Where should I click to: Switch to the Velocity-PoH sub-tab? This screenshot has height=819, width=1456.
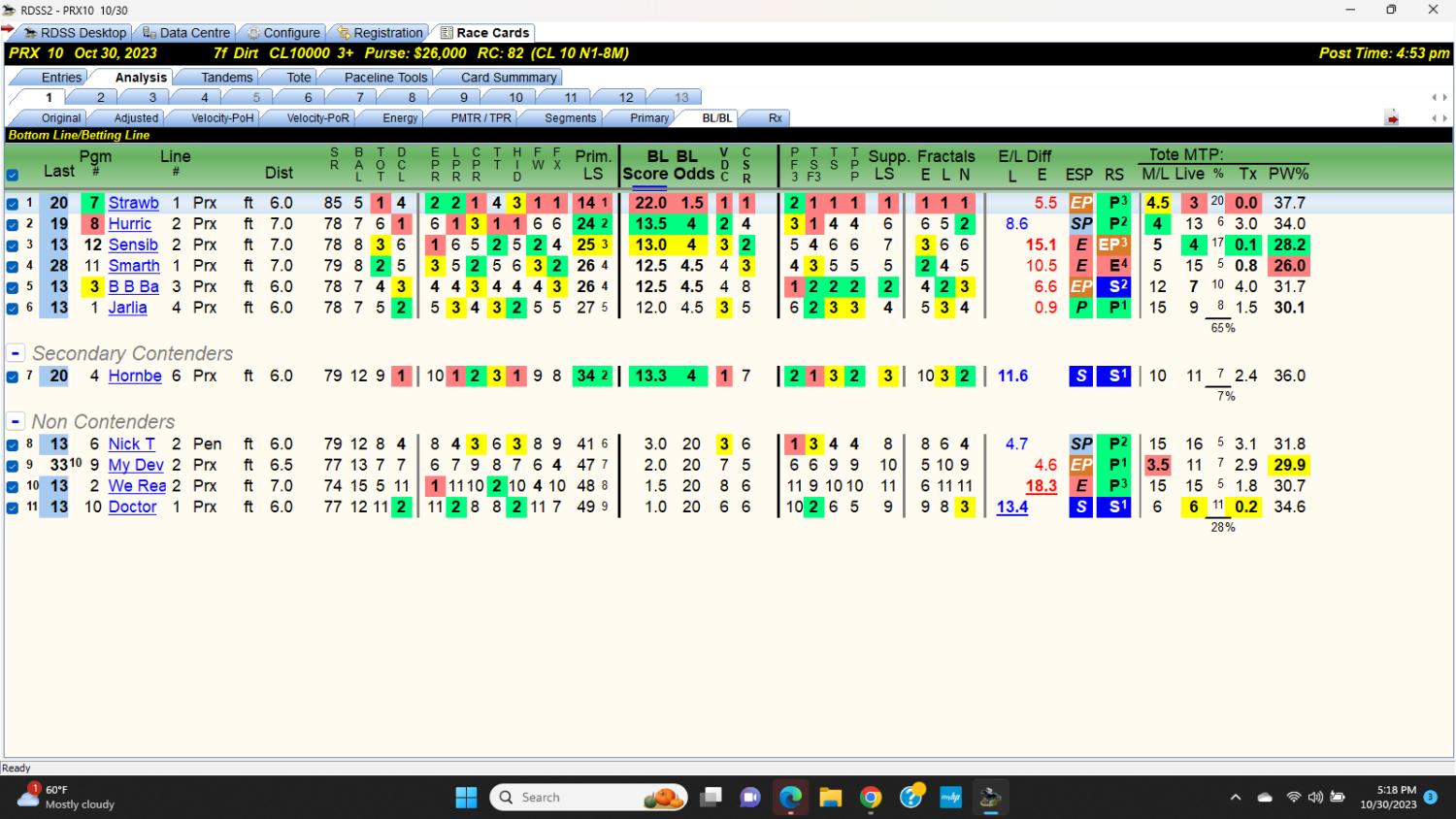click(222, 118)
